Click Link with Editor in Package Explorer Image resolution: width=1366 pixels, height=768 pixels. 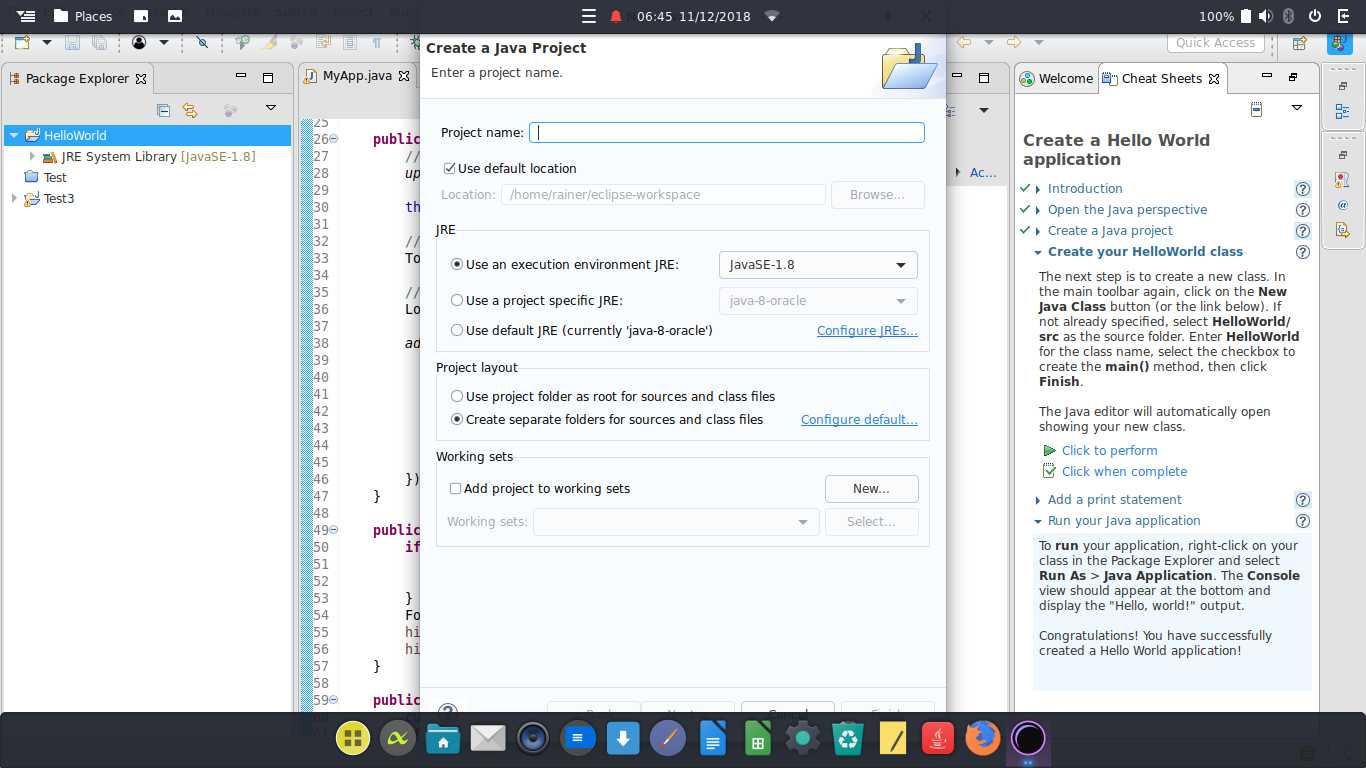point(190,111)
